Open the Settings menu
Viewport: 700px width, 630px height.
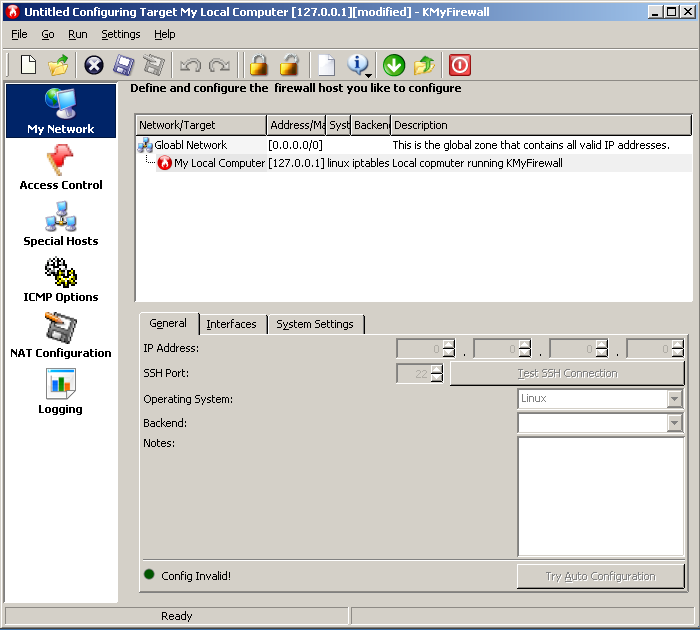pyautogui.click(x=121, y=34)
